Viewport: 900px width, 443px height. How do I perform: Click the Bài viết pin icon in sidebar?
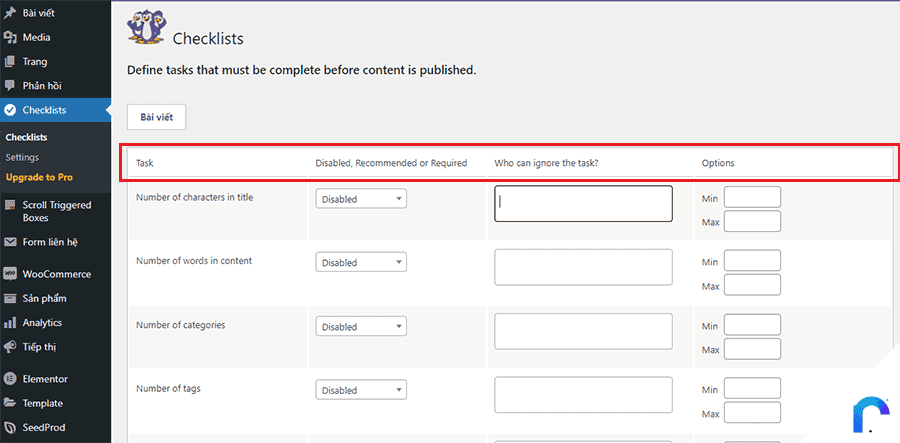tap(10, 13)
